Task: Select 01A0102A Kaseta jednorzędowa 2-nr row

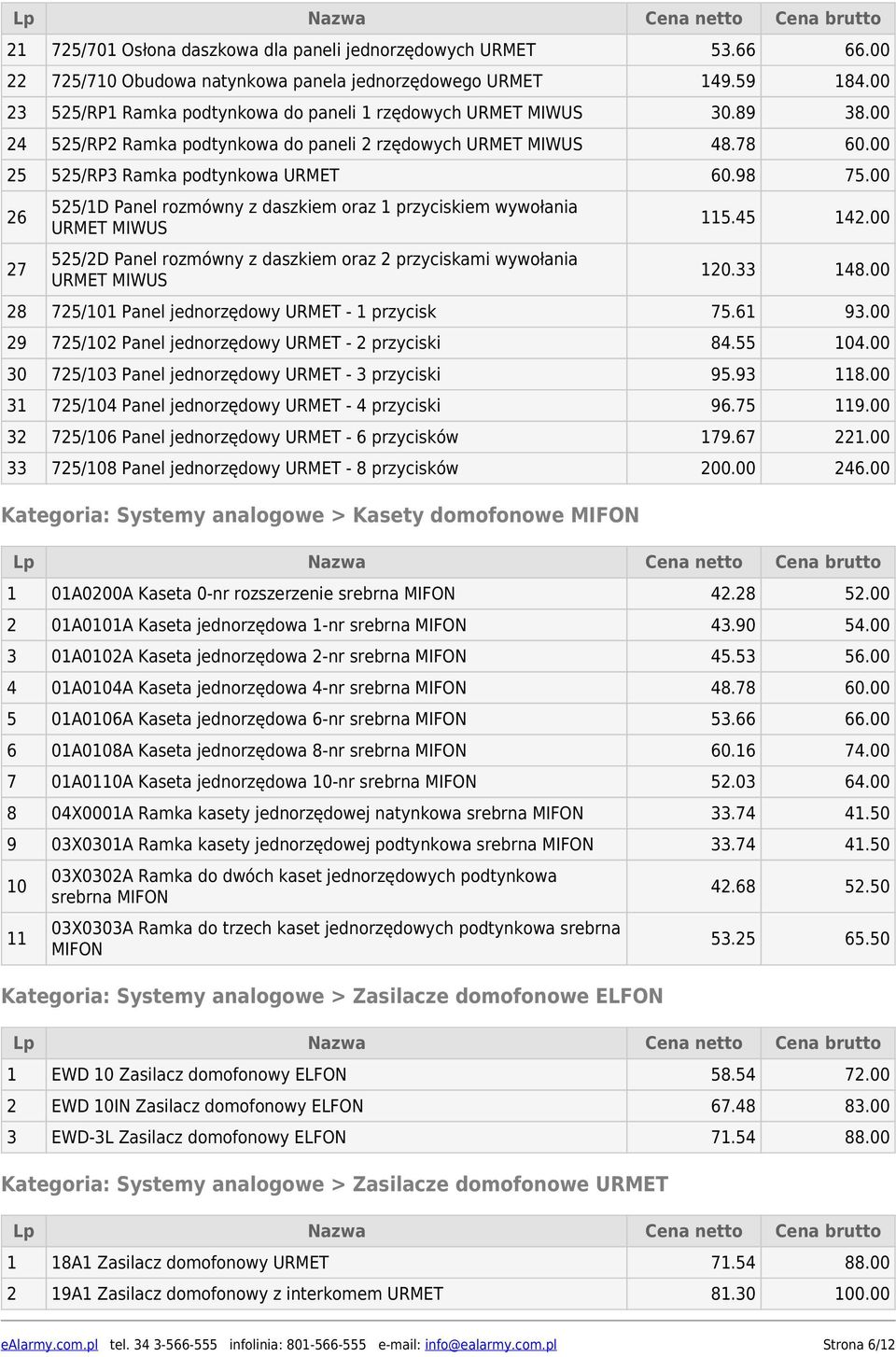Action: coord(448,656)
